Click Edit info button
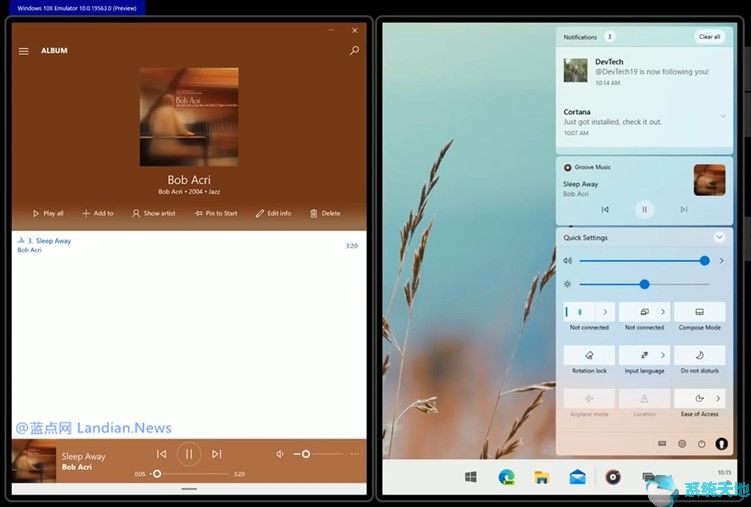This screenshot has width=751, height=507. [273, 214]
